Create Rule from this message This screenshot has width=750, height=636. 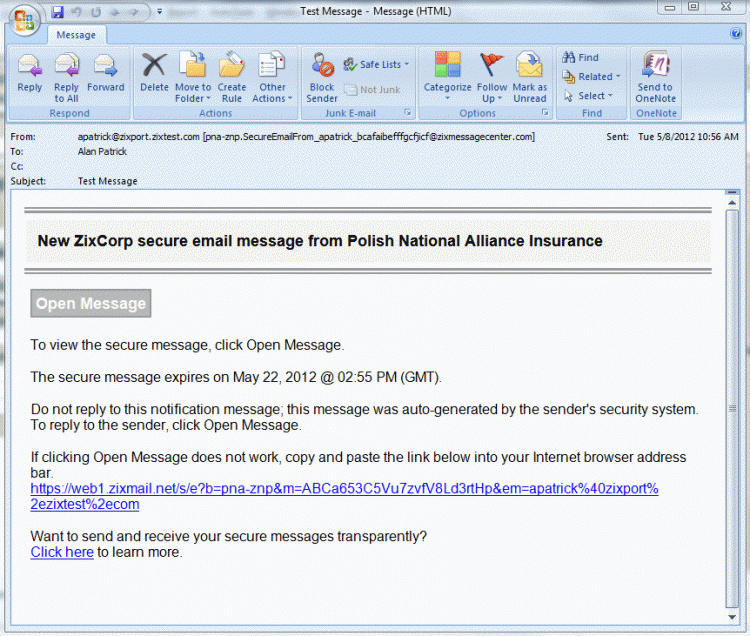pyautogui.click(x=232, y=78)
